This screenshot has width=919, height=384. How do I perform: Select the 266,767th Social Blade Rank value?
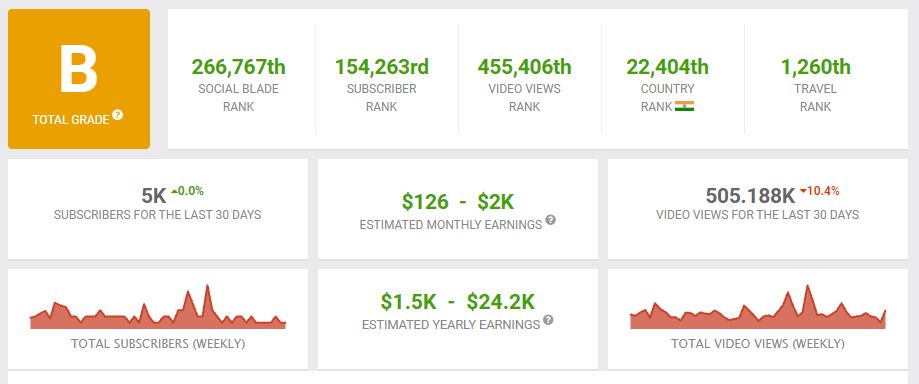click(x=239, y=66)
